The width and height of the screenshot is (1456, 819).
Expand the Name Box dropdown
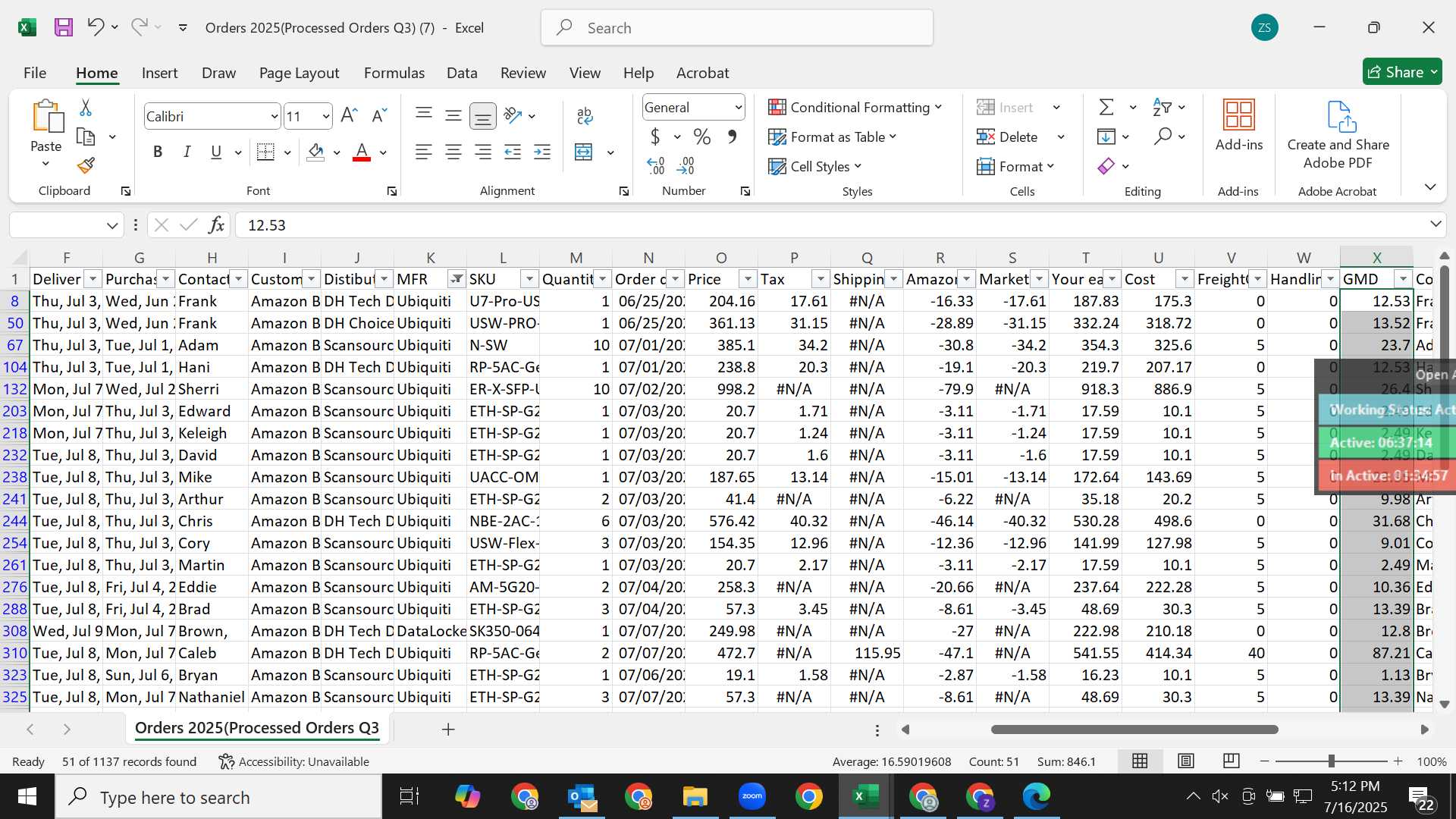pyautogui.click(x=112, y=224)
